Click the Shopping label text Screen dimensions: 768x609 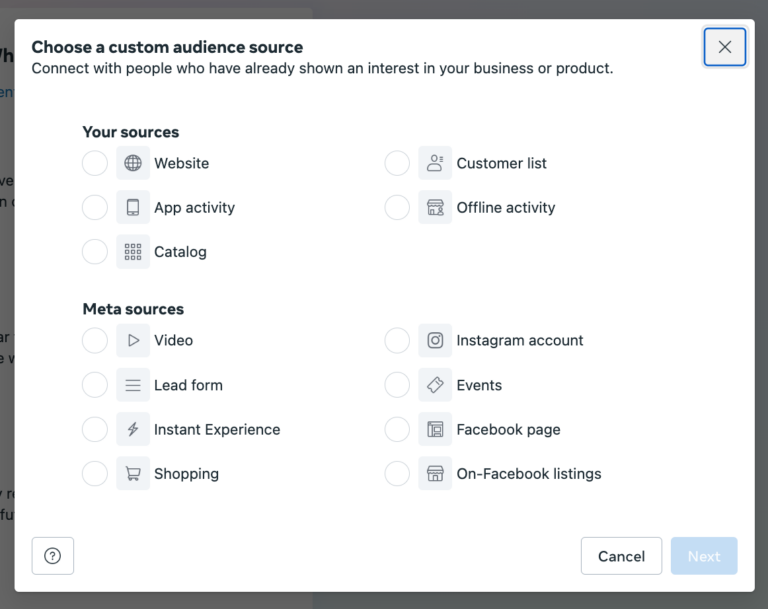(x=187, y=474)
